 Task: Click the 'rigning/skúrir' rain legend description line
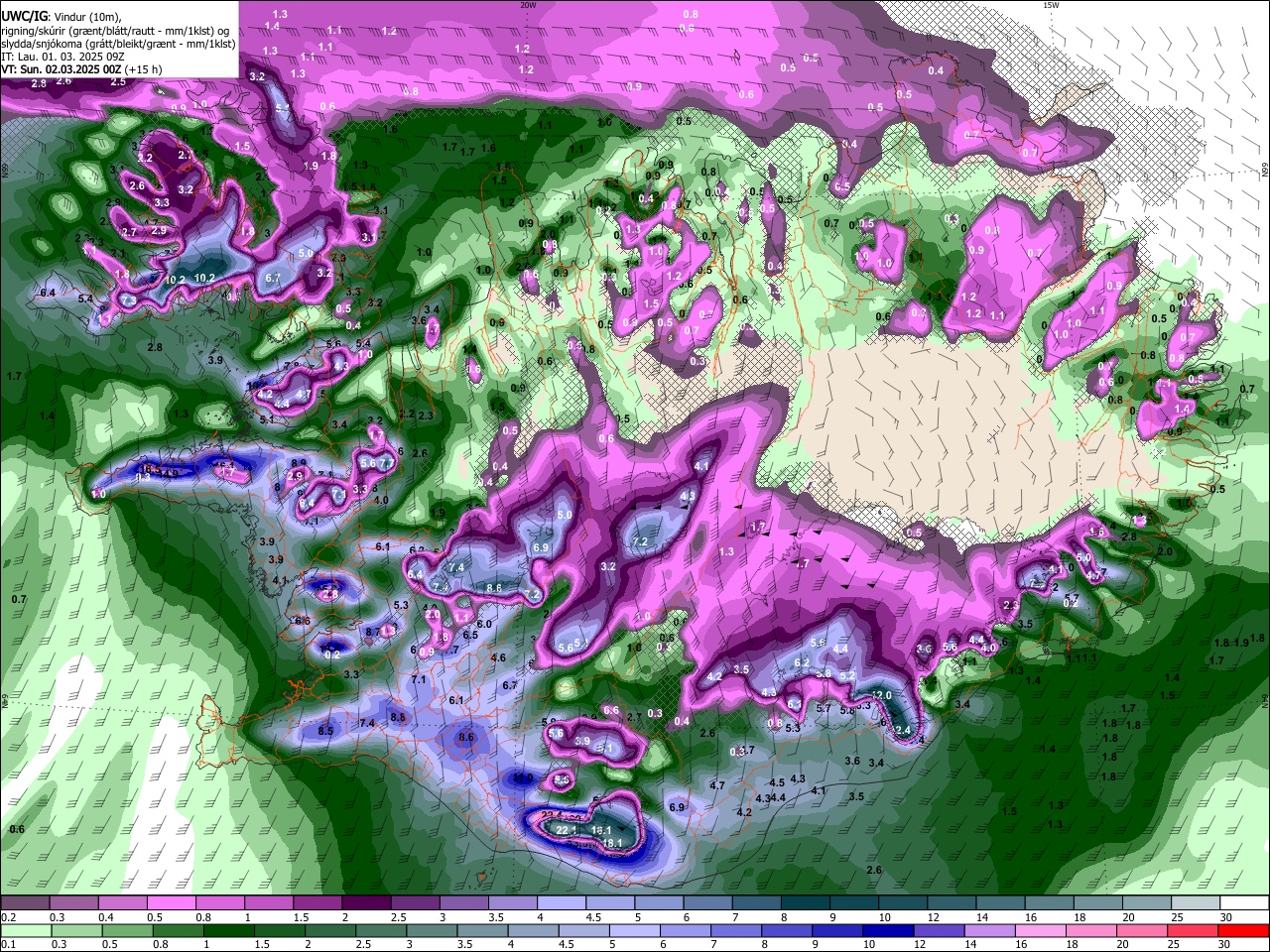pos(117,30)
